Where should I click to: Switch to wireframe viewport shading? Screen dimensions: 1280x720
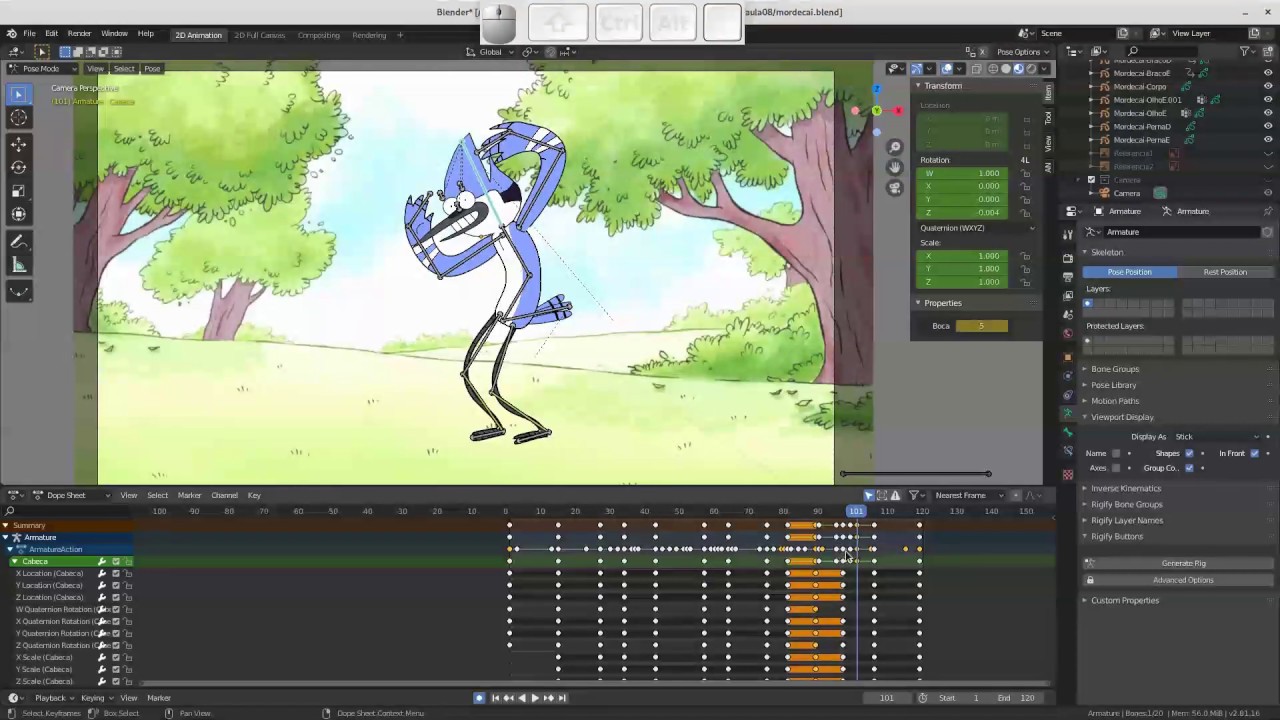point(992,69)
